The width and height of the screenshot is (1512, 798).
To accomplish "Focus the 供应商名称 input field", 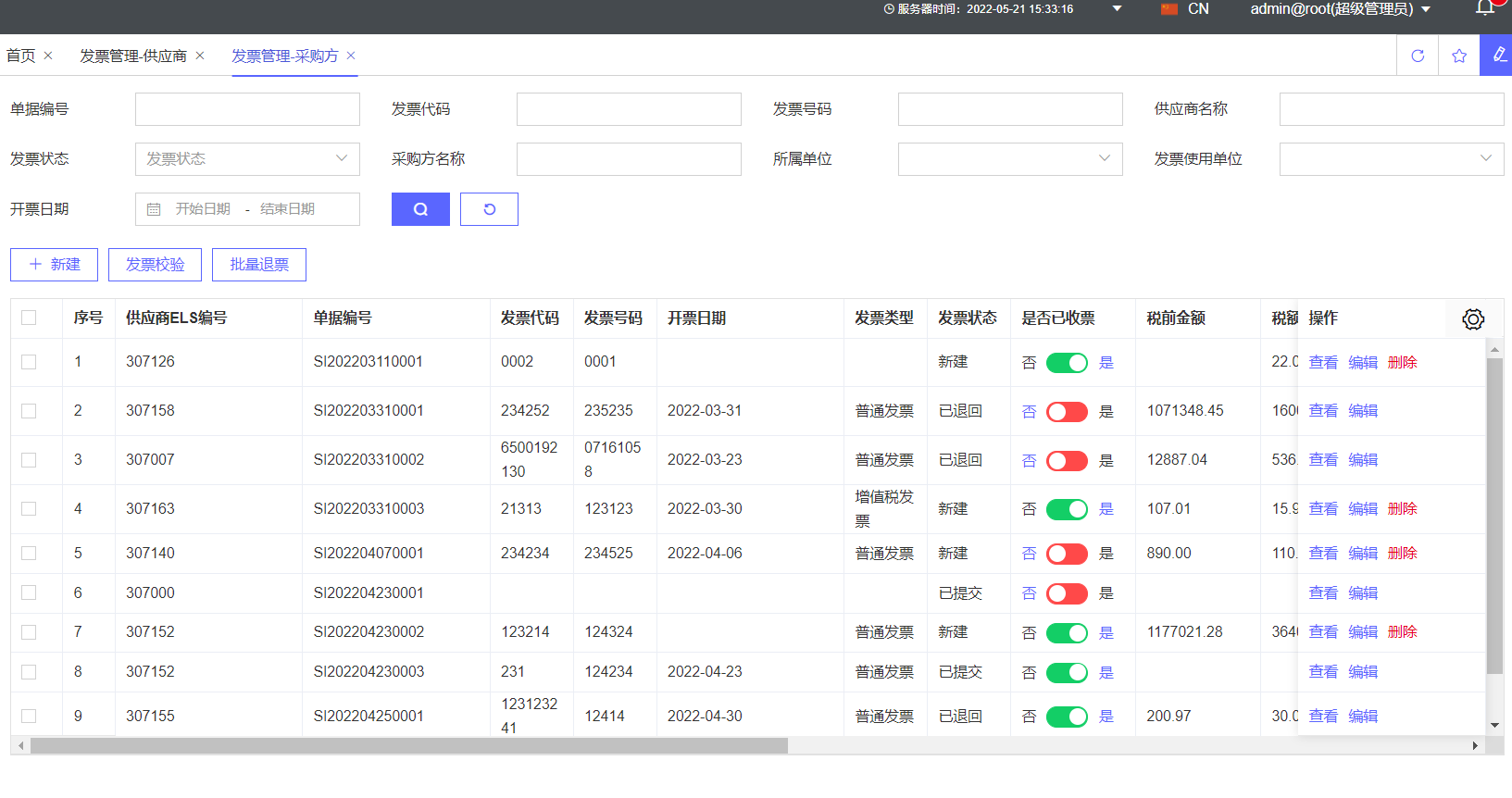I will coord(1392,109).
